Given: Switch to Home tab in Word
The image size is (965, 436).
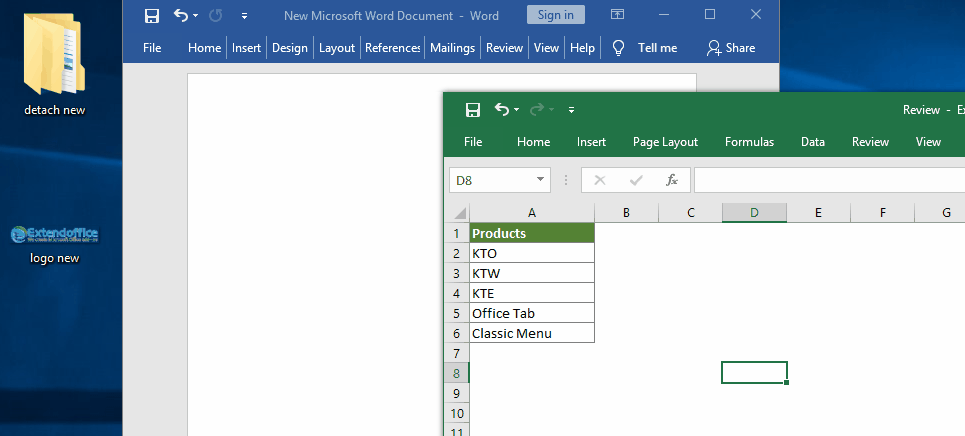Looking at the screenshot, I should (204, 48).
